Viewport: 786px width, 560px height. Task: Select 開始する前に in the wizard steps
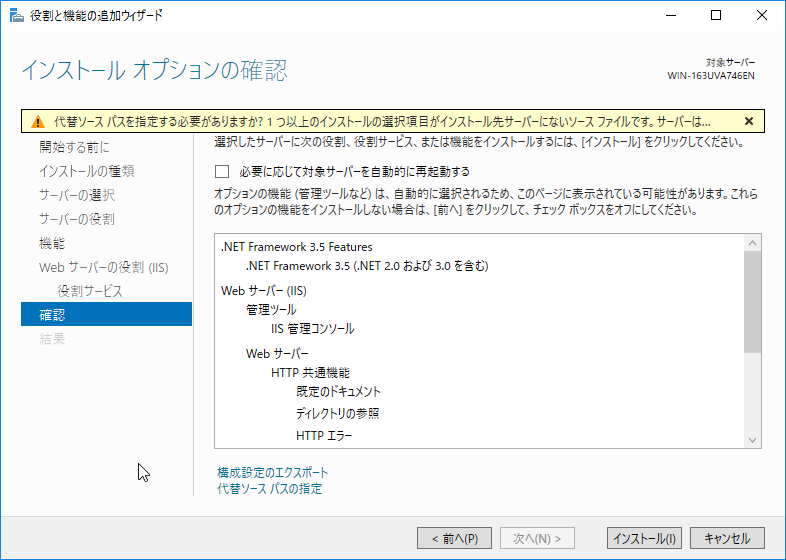[75, 147]
